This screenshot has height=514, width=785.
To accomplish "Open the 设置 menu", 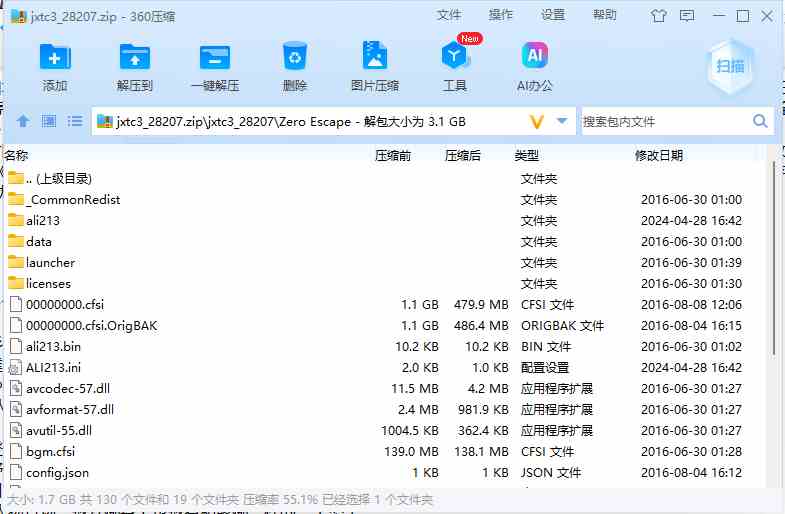I will 553,15.
